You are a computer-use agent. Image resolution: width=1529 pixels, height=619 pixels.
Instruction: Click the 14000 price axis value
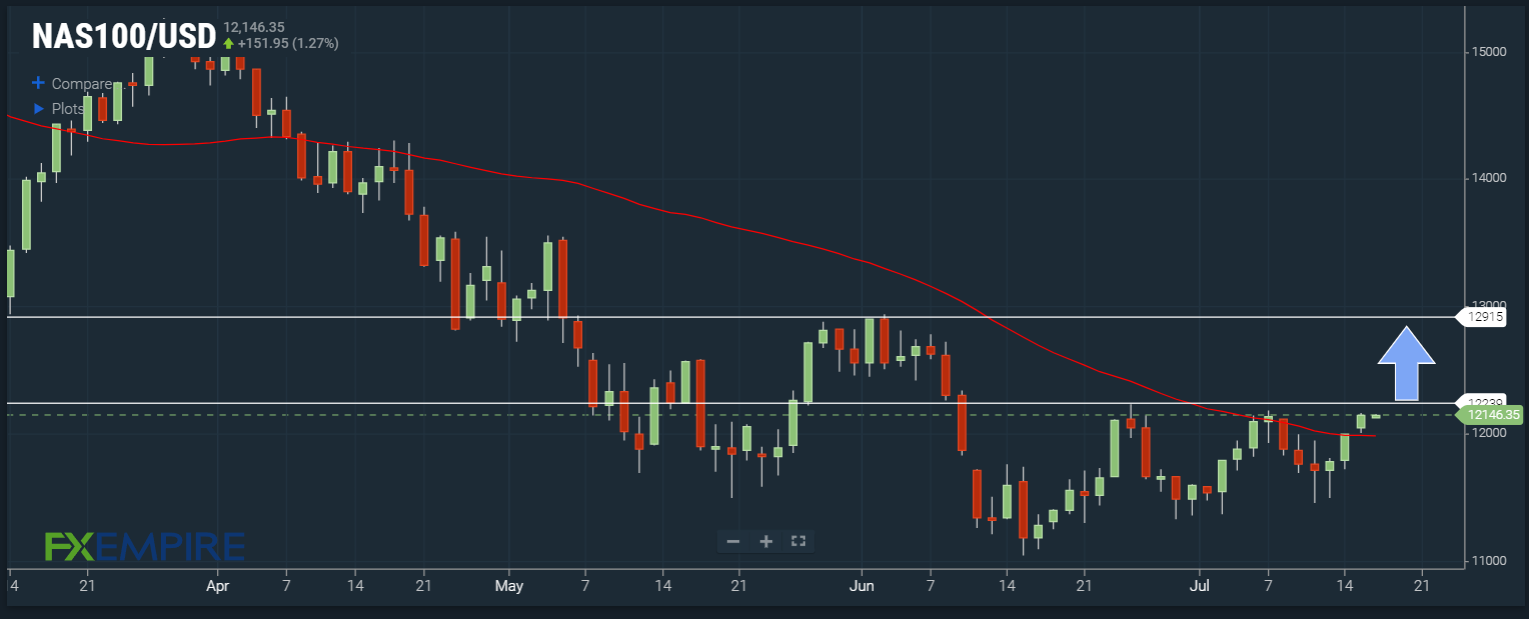(x=1488, y=178)
